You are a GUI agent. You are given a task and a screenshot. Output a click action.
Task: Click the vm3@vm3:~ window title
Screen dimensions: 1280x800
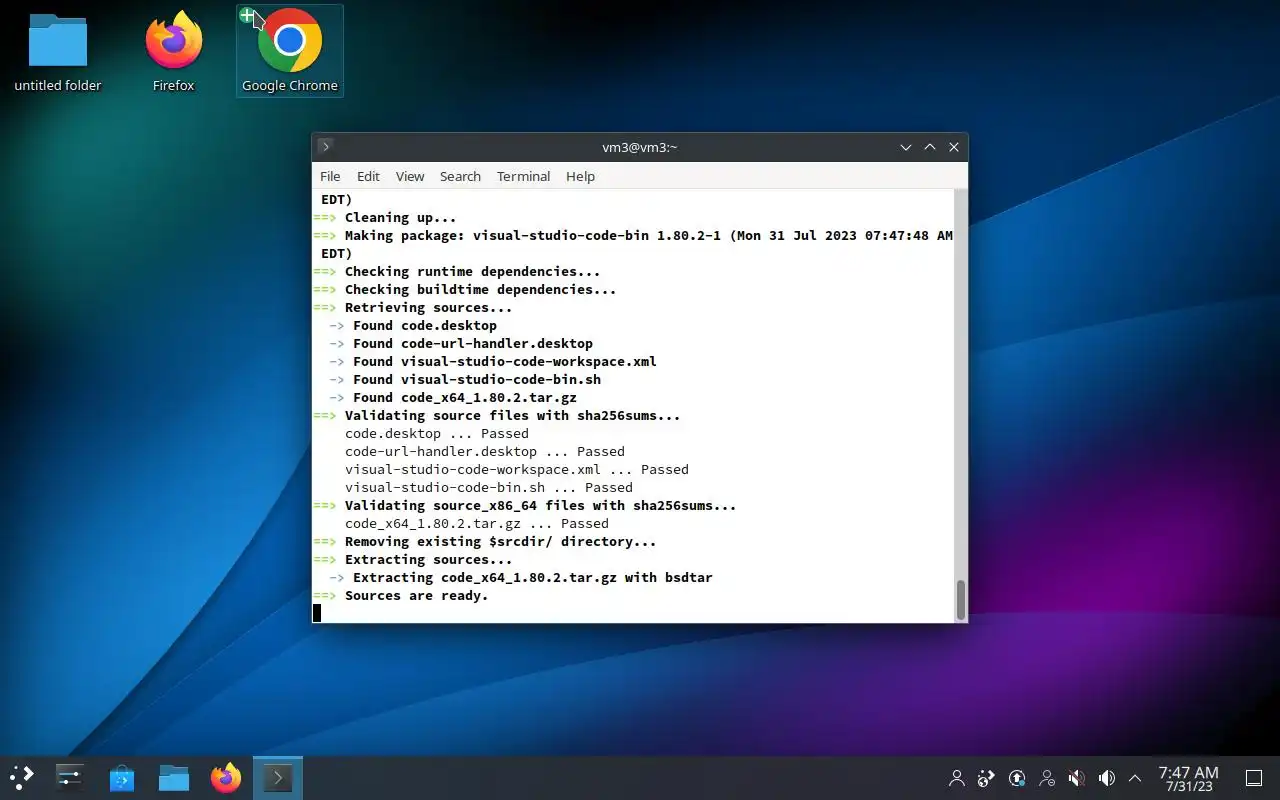tap(640, 147)
